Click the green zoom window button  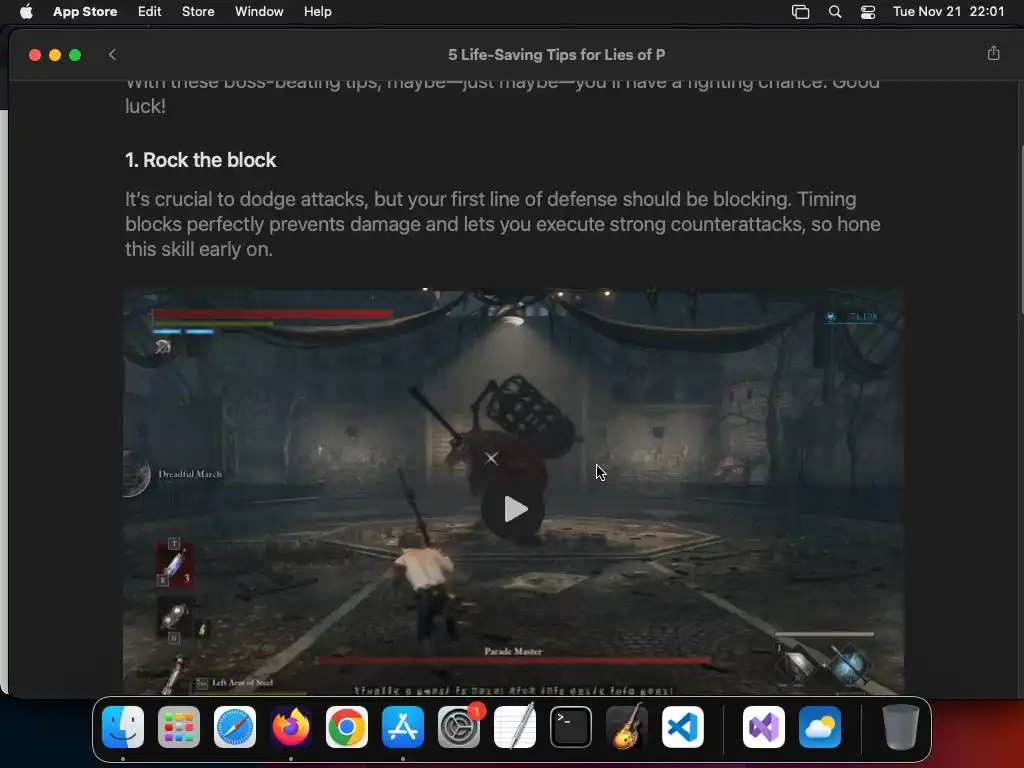[x=75, y=55]
